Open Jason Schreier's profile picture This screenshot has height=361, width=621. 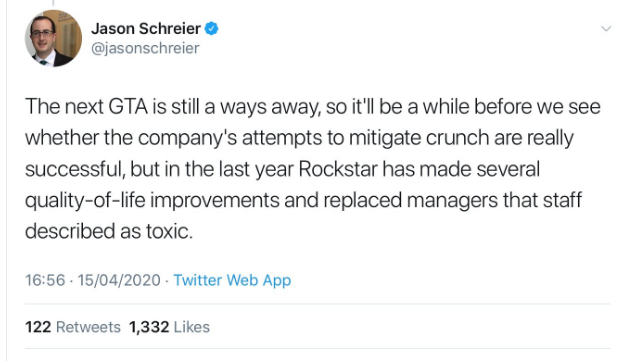pos(53,38)
